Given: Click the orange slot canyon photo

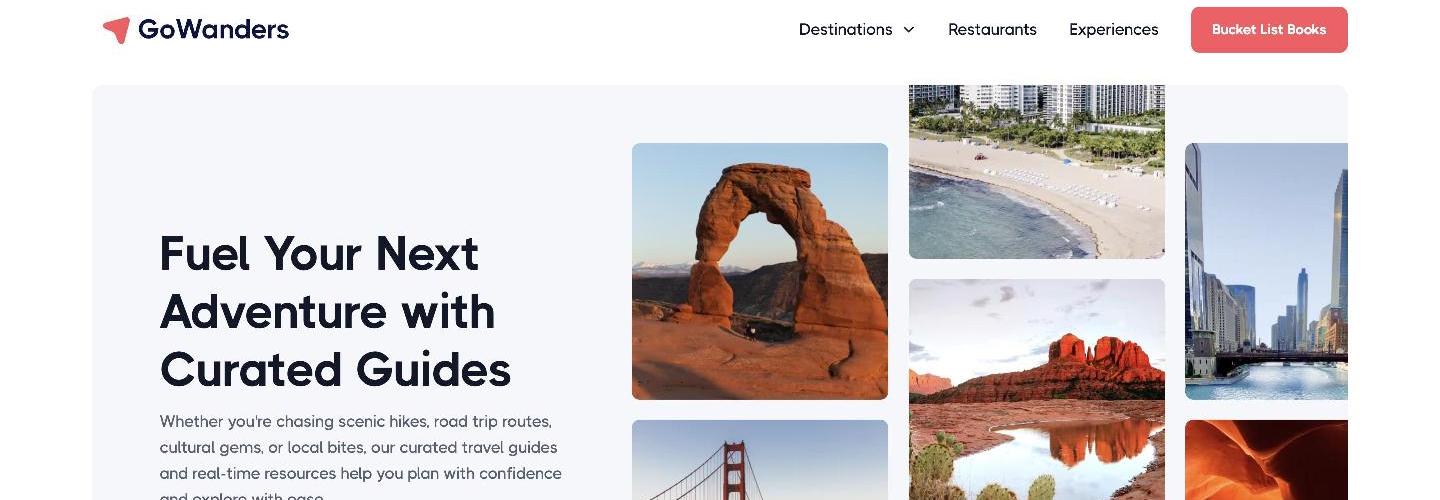Looking at the screenshot, I should point(1266,460).
